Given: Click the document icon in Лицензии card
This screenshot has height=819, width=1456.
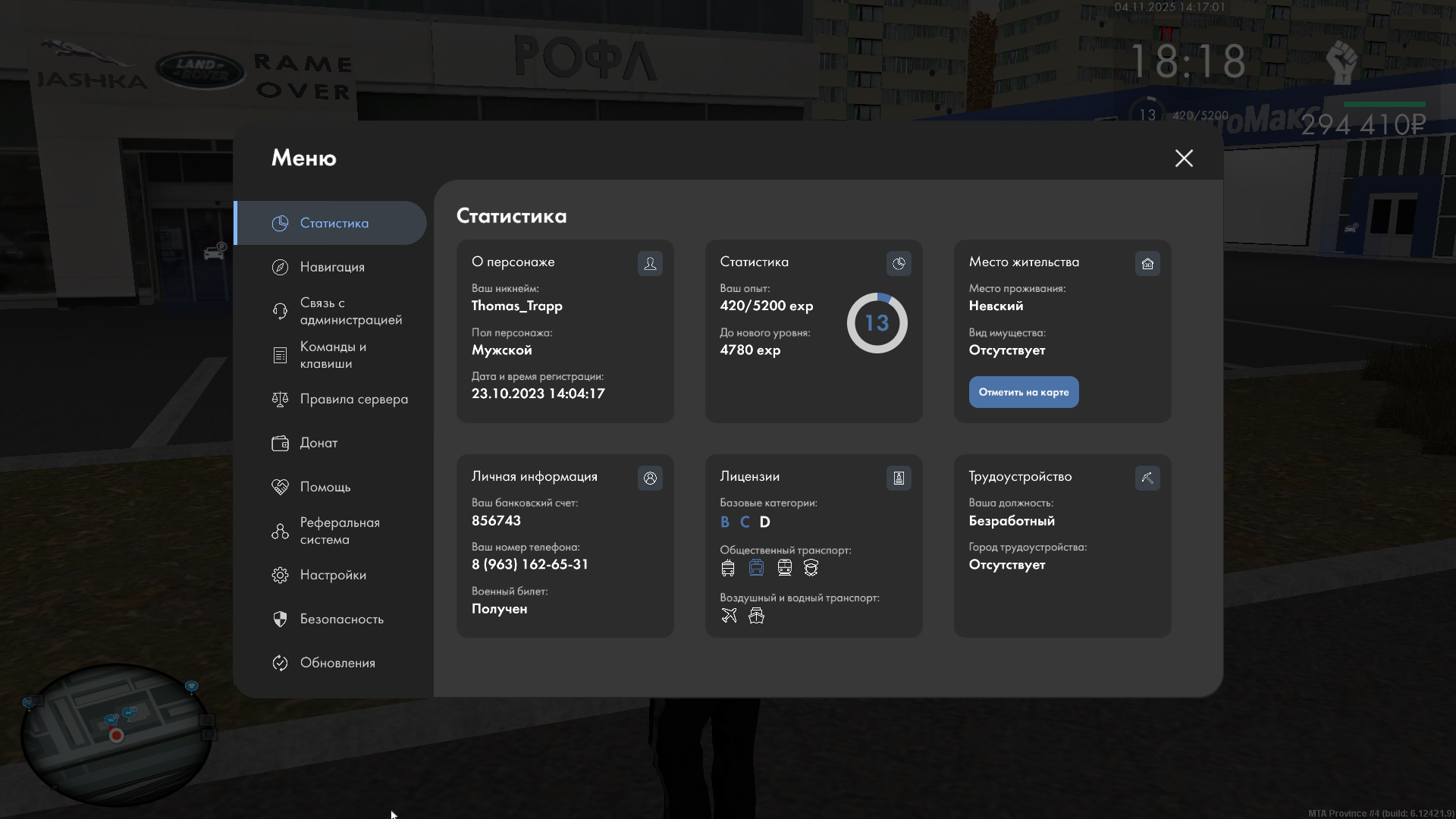Looking at the screenshot, I should click(x=899, y=478).
